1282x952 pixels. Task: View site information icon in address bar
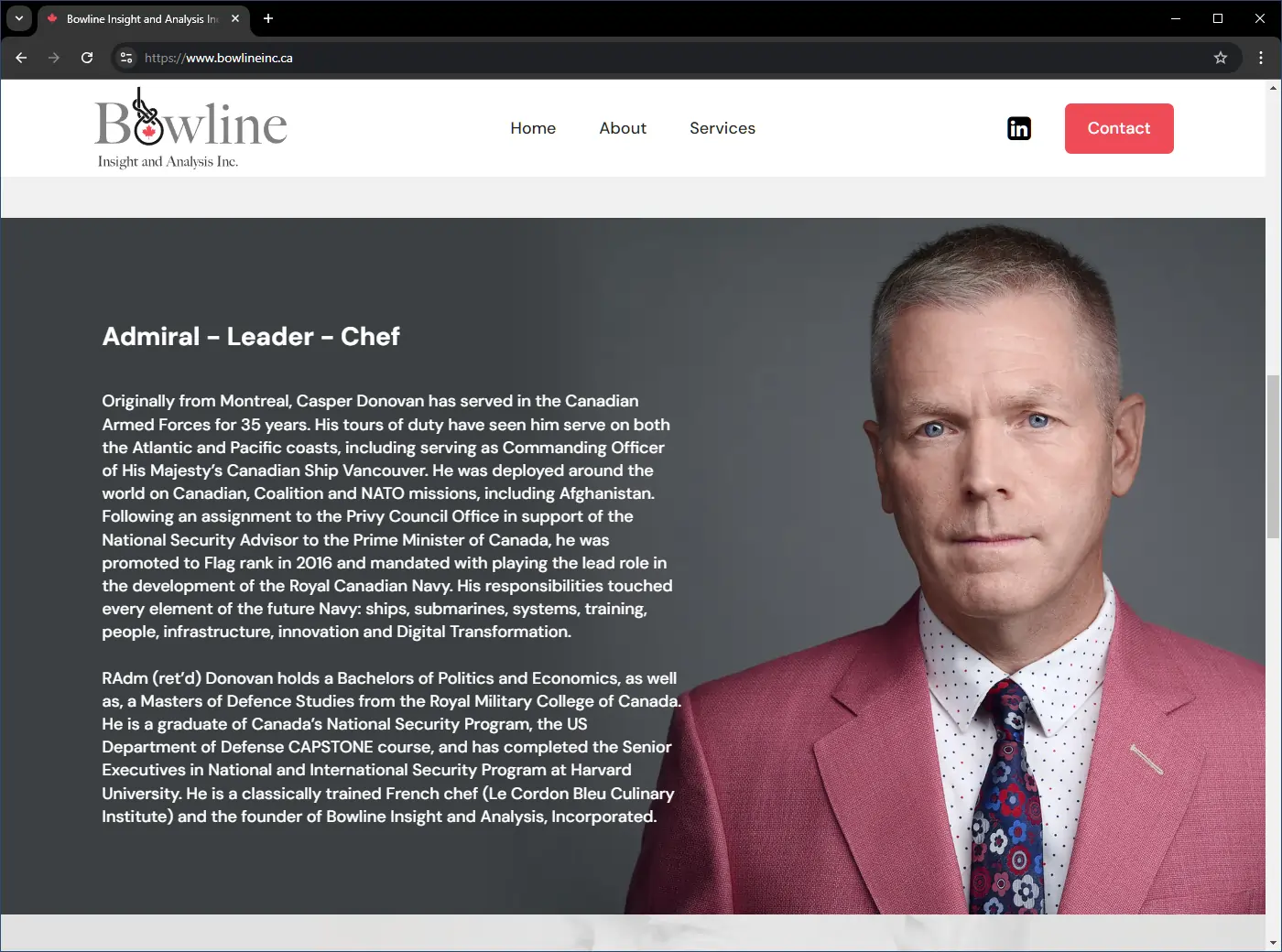pyautogui.click(x=126, y=58)
